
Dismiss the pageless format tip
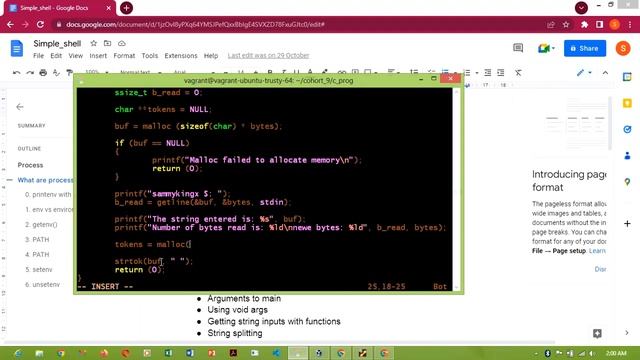coord(600,269)
